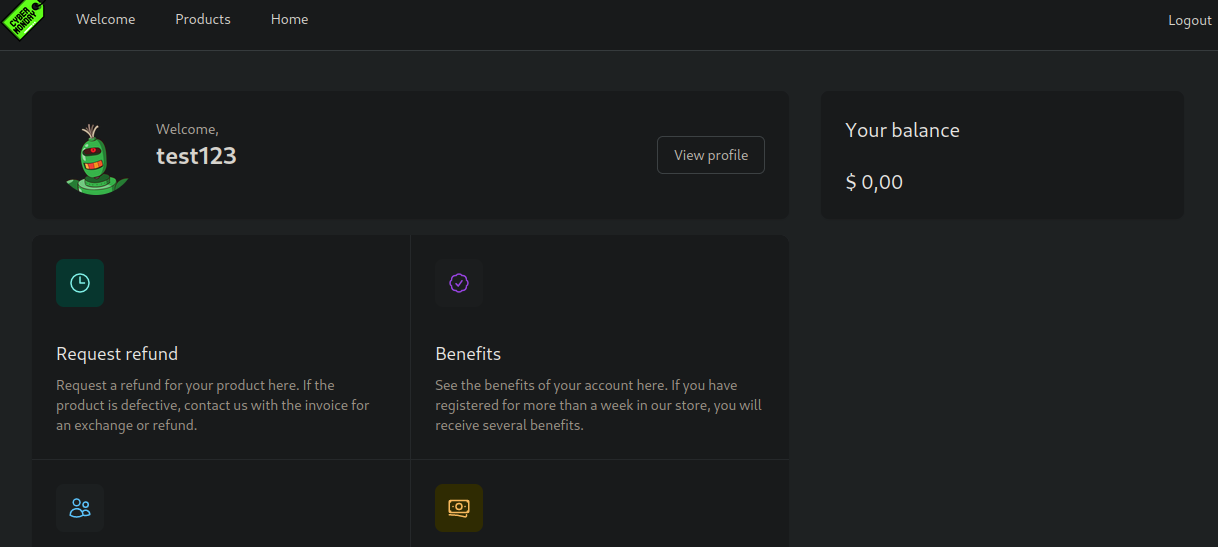
Task: Select Home in the top navigation
Action: [x=289, y=20]
